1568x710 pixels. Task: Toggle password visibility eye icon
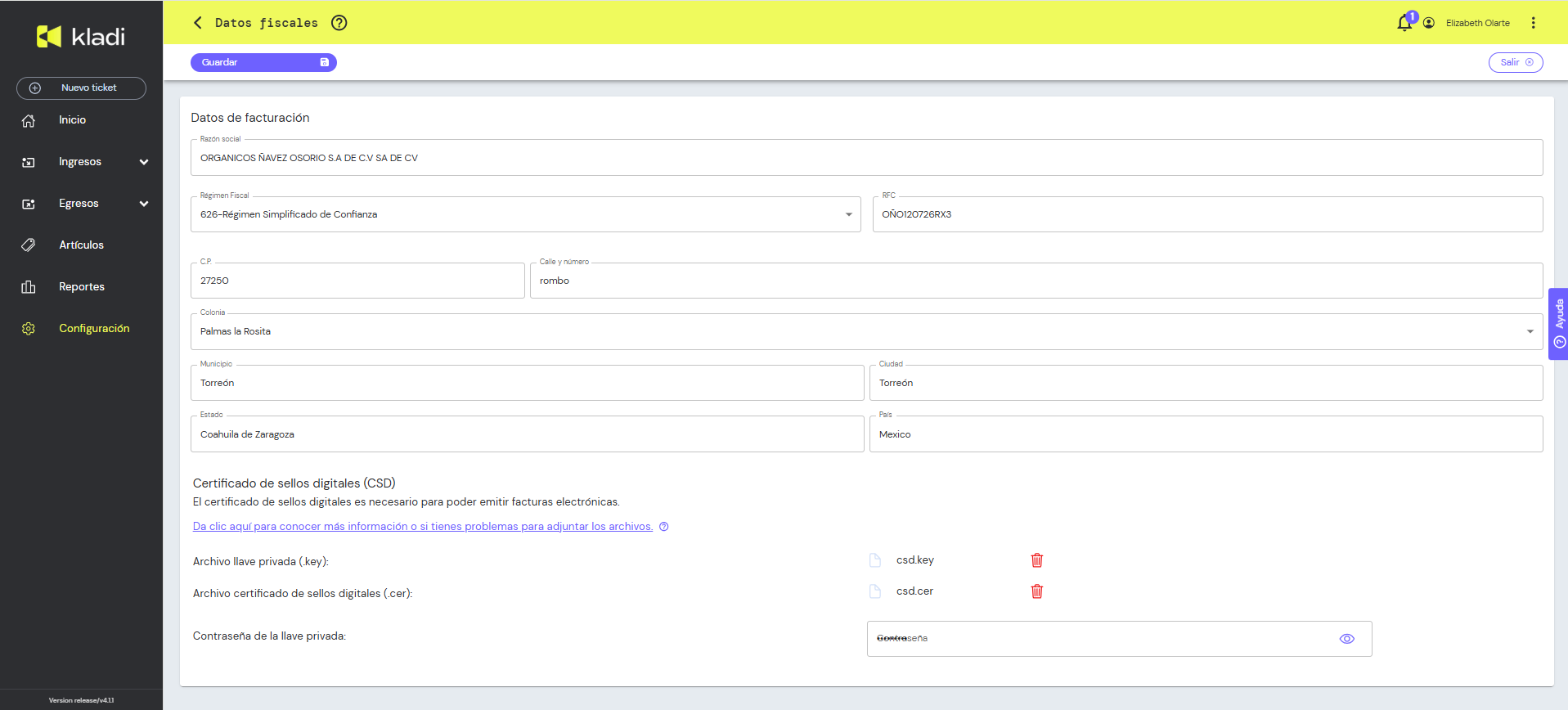click(x=1347, y=639)
